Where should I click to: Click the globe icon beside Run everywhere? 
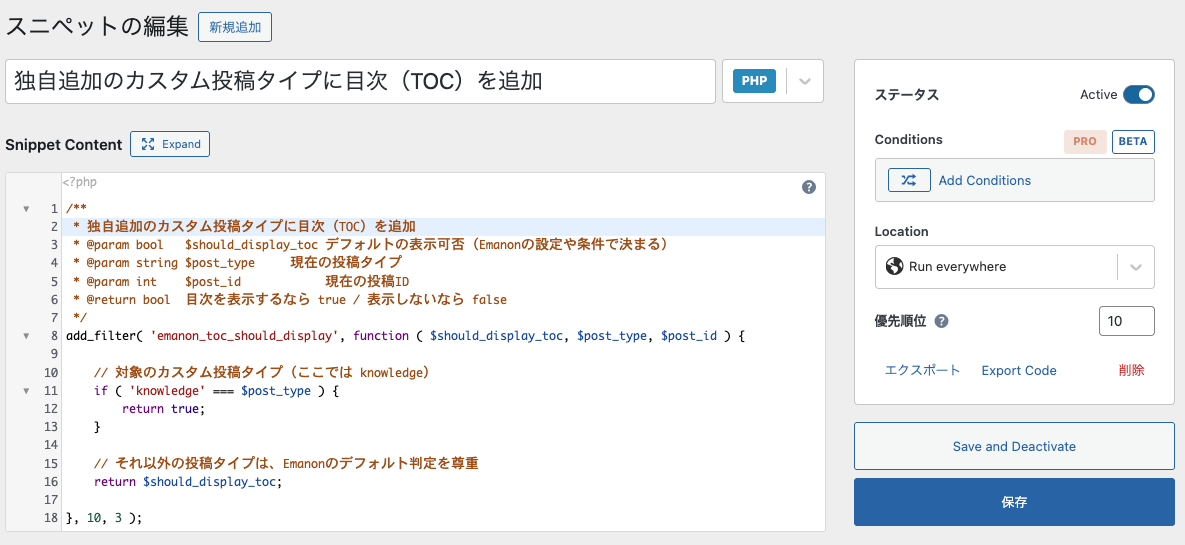coord(894,267)
